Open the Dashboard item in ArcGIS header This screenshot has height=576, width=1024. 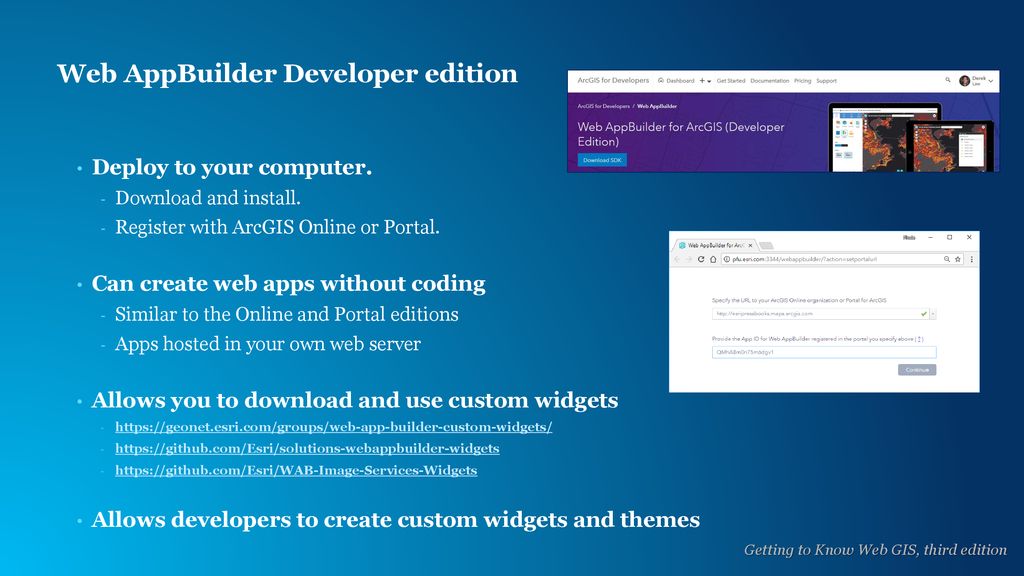pos(676,81)
